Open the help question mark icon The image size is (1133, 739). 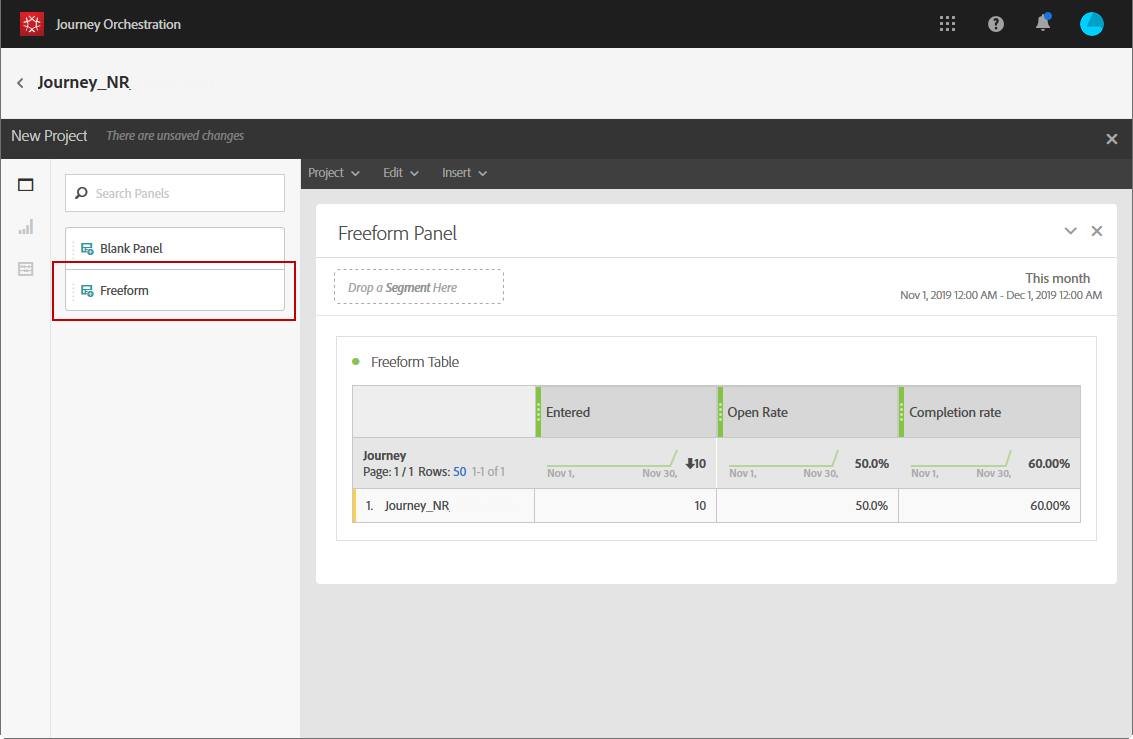click(x=996, y=24)
